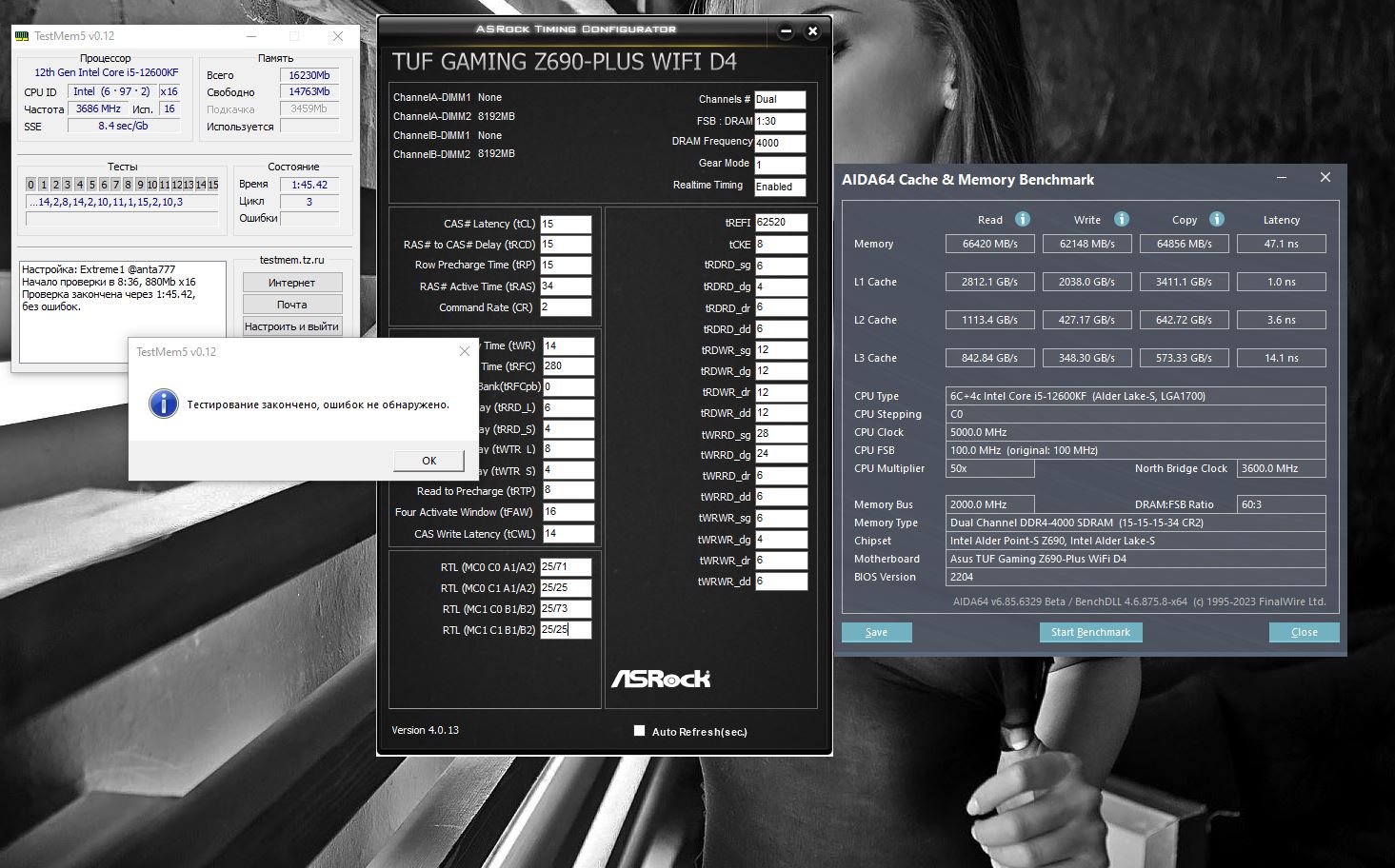Click the DRAM Frequency field
The height and width of the screenshot is (868, 1395).
coord(780,143)
